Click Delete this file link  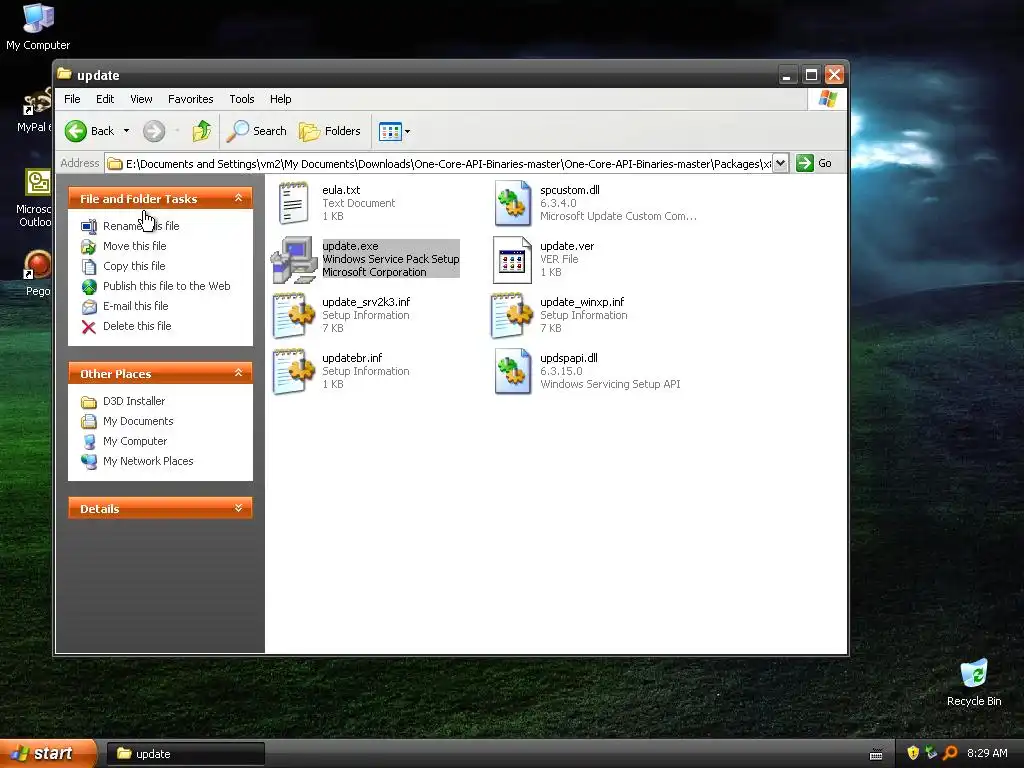137,327
